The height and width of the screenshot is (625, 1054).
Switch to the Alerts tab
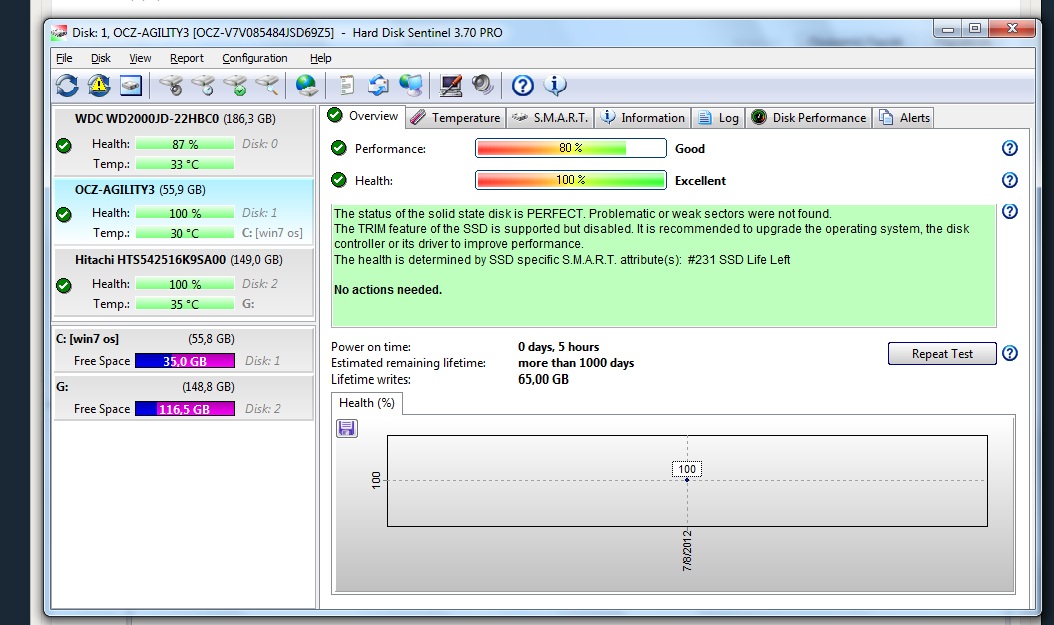(904, 118)
